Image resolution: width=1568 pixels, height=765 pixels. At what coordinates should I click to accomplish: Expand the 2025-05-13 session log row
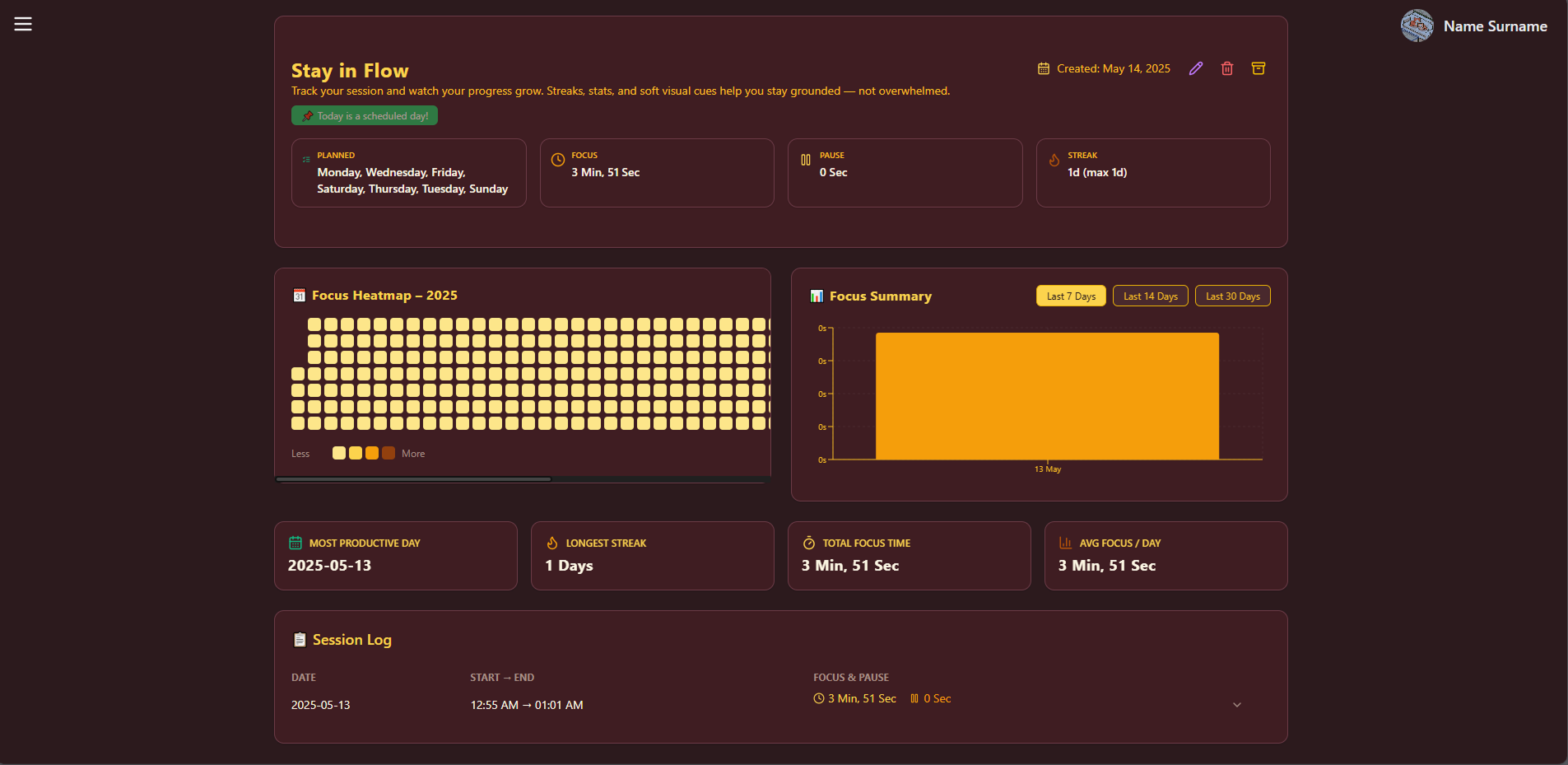click(1236, 705)
